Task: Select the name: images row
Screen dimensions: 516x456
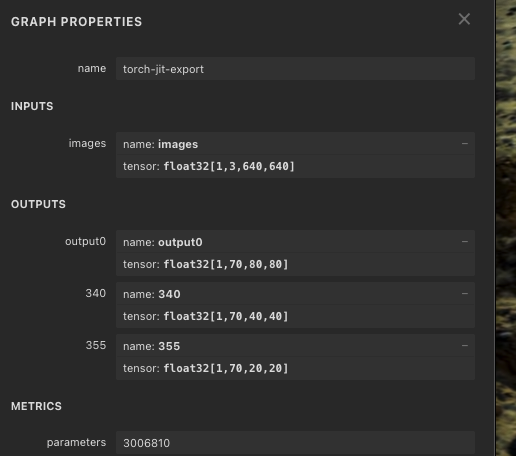Action: click(x=295, y=144)
